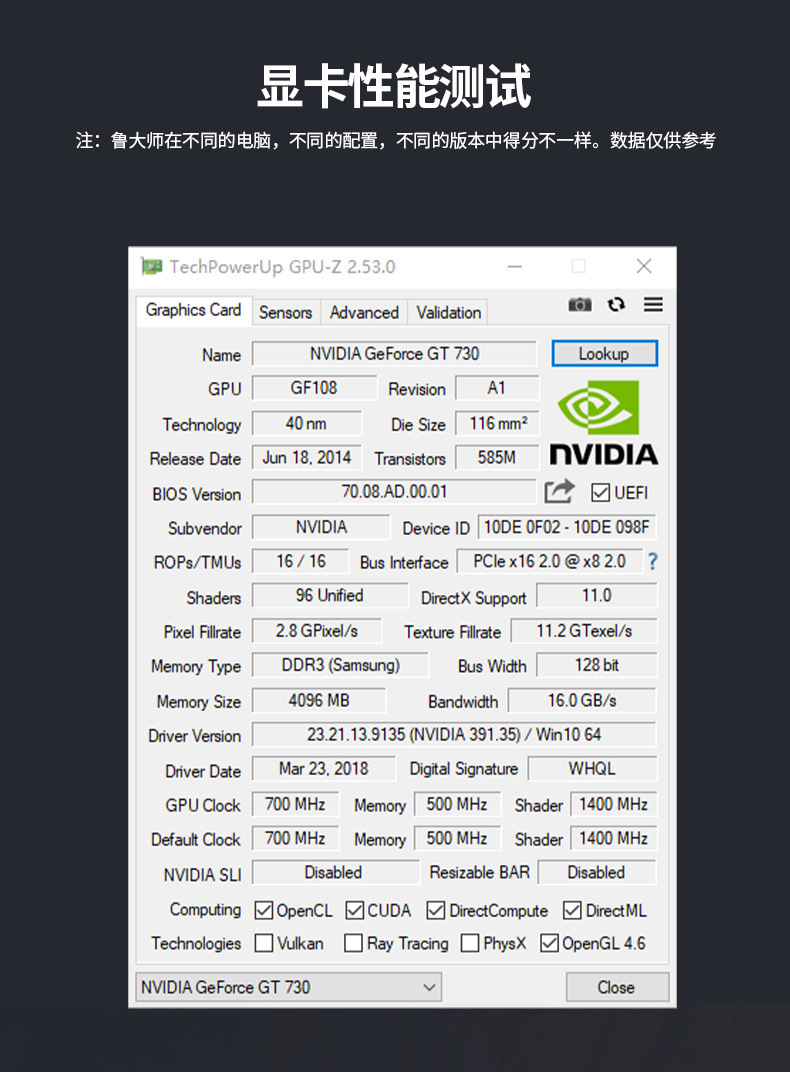Click the Transistors field 585M
This screenshot has width=790, height=1072.
[x=497, y=457]
